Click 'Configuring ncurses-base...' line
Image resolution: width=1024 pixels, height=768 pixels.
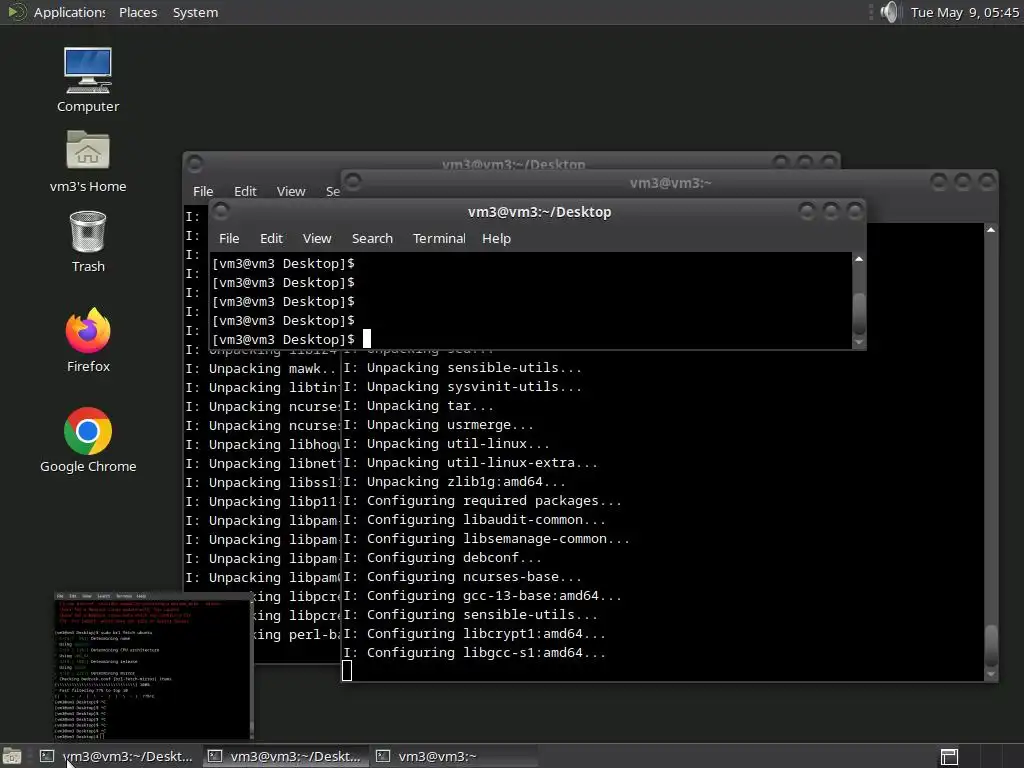pyautogui.click(x=463, y=577)
